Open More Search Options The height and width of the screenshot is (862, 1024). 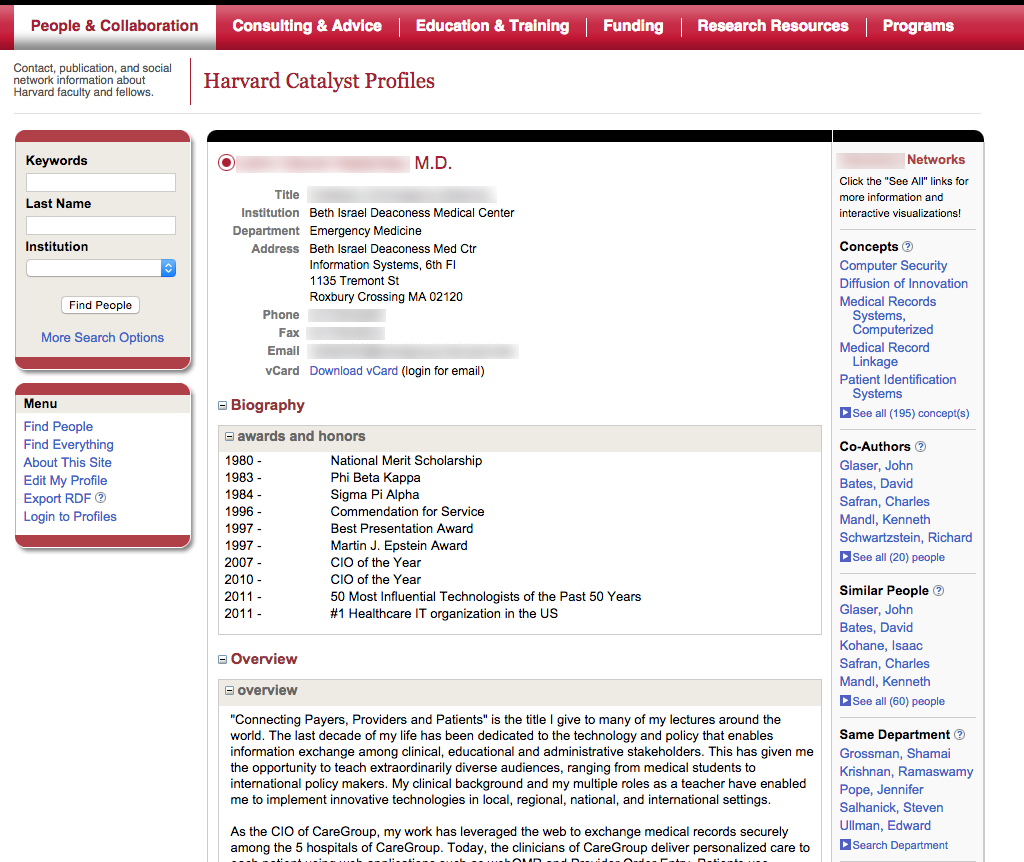pyautogui.click(x=102, y=338)
